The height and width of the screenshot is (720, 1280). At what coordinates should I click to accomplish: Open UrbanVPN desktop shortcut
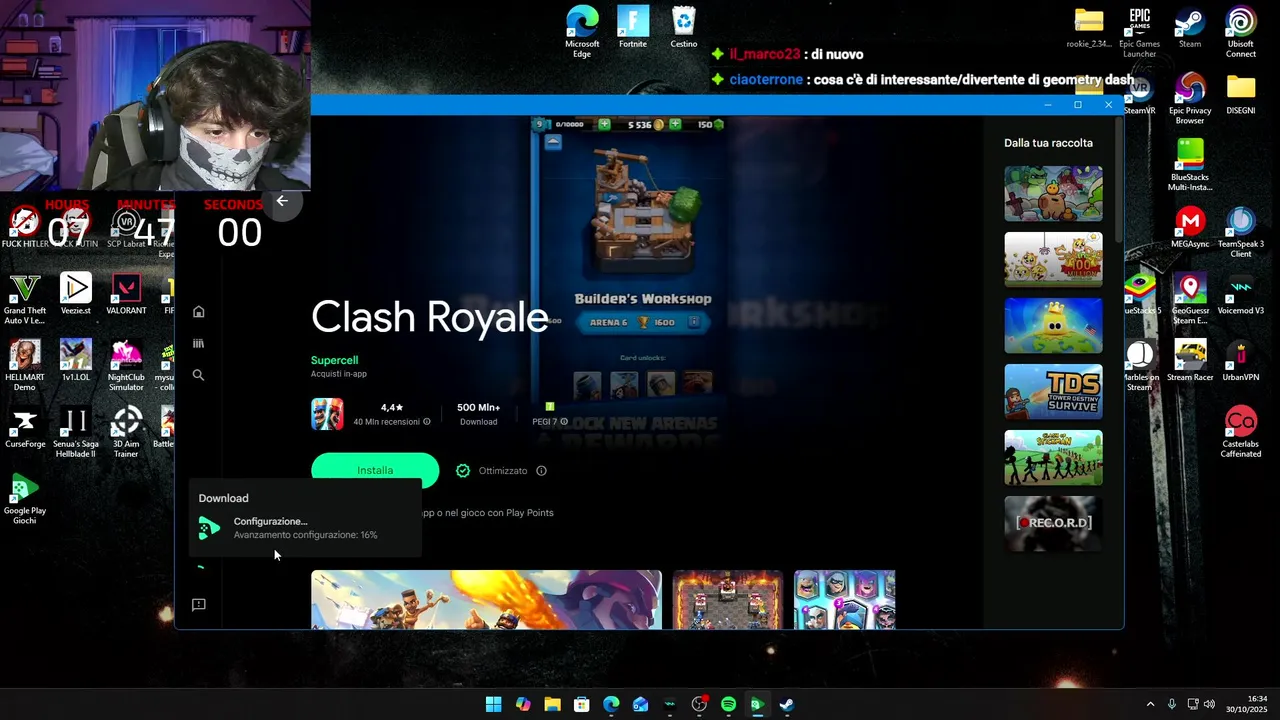[x=1241, y=361]
